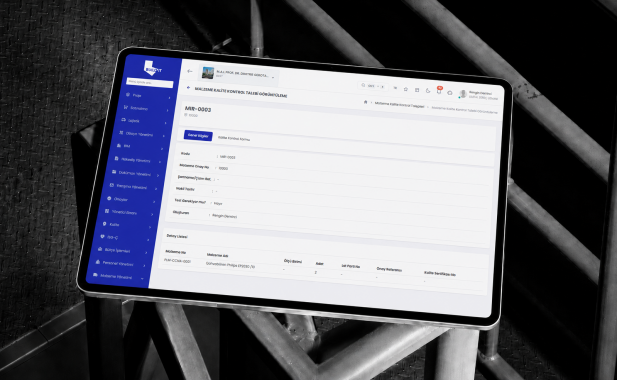Viewport: 617px width, 380px height.
Task: Click the icon right of the notification bell
Action: 450,93
